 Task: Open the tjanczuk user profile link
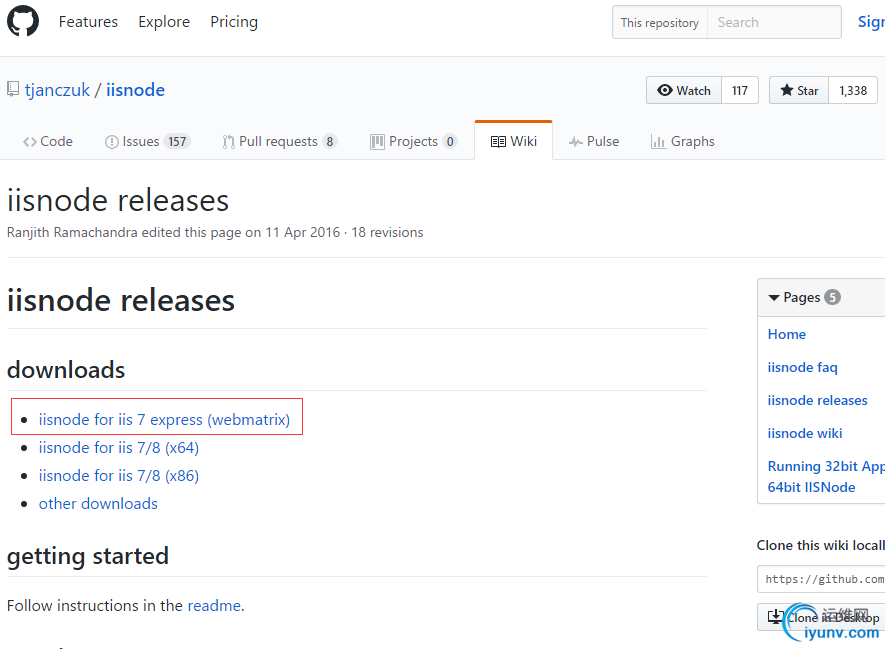pos(58,90)
